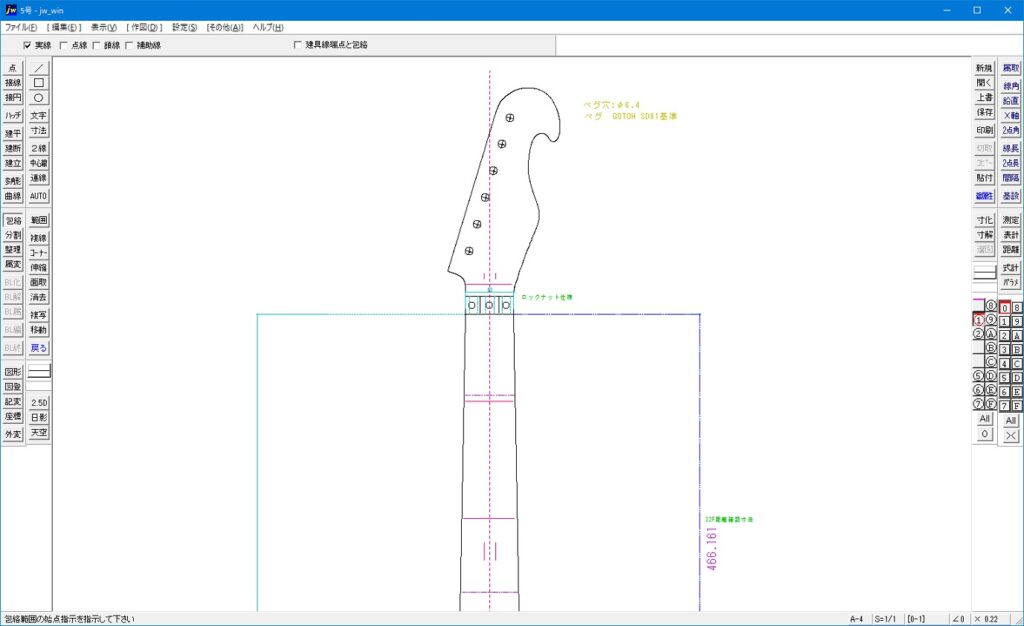Uncheck the 実線 solid line checkbox

pos(29,45)
